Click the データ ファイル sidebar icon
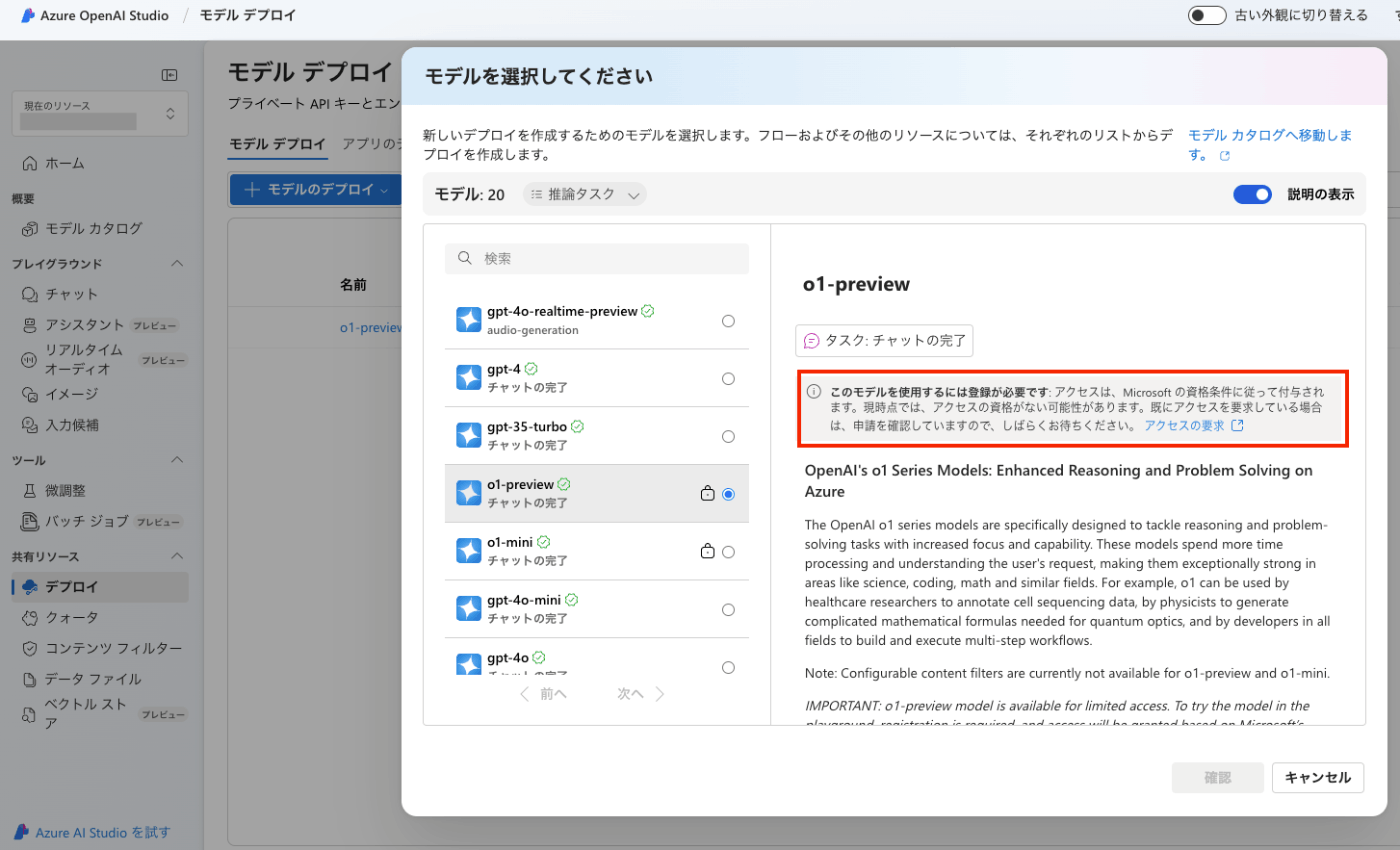This screenshot has width=1400, height=850. pyautogui.click(x=29, y=679)
